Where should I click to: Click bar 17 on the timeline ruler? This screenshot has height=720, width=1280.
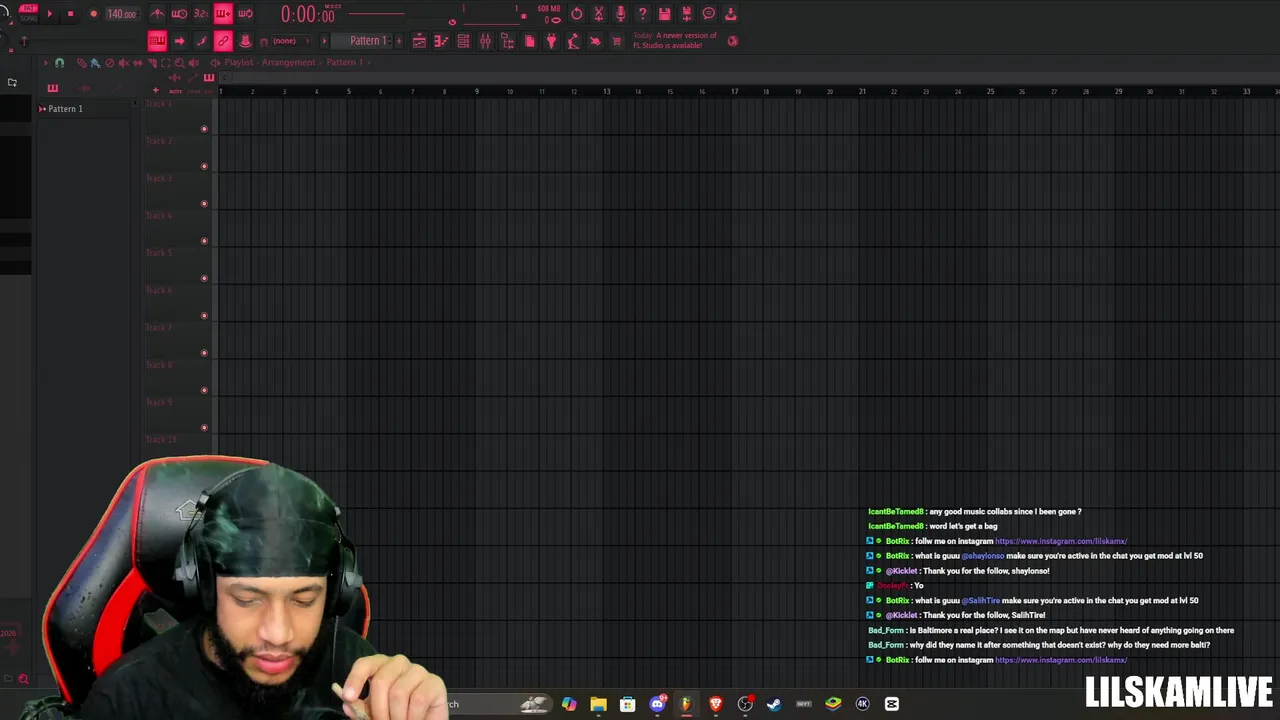click(735, 91)
